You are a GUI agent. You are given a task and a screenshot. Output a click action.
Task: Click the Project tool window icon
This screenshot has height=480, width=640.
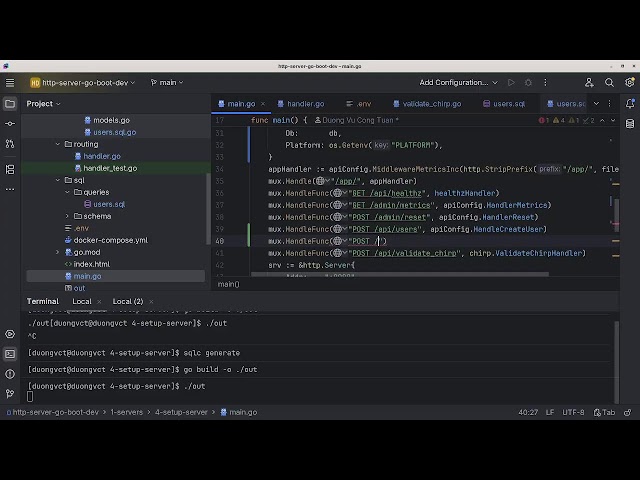[10, 103]
